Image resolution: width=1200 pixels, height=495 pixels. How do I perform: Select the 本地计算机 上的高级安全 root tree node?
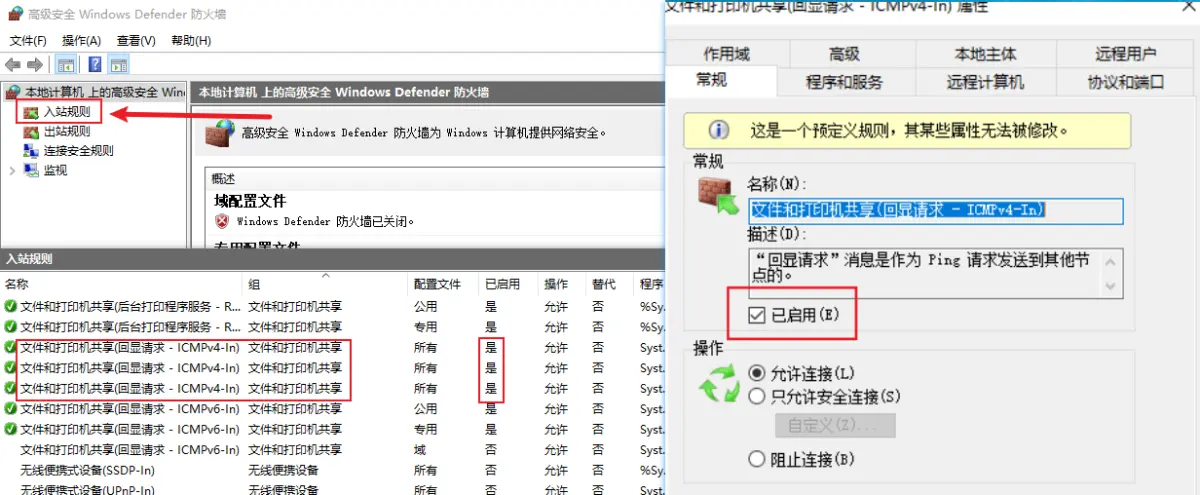[104, 92]
